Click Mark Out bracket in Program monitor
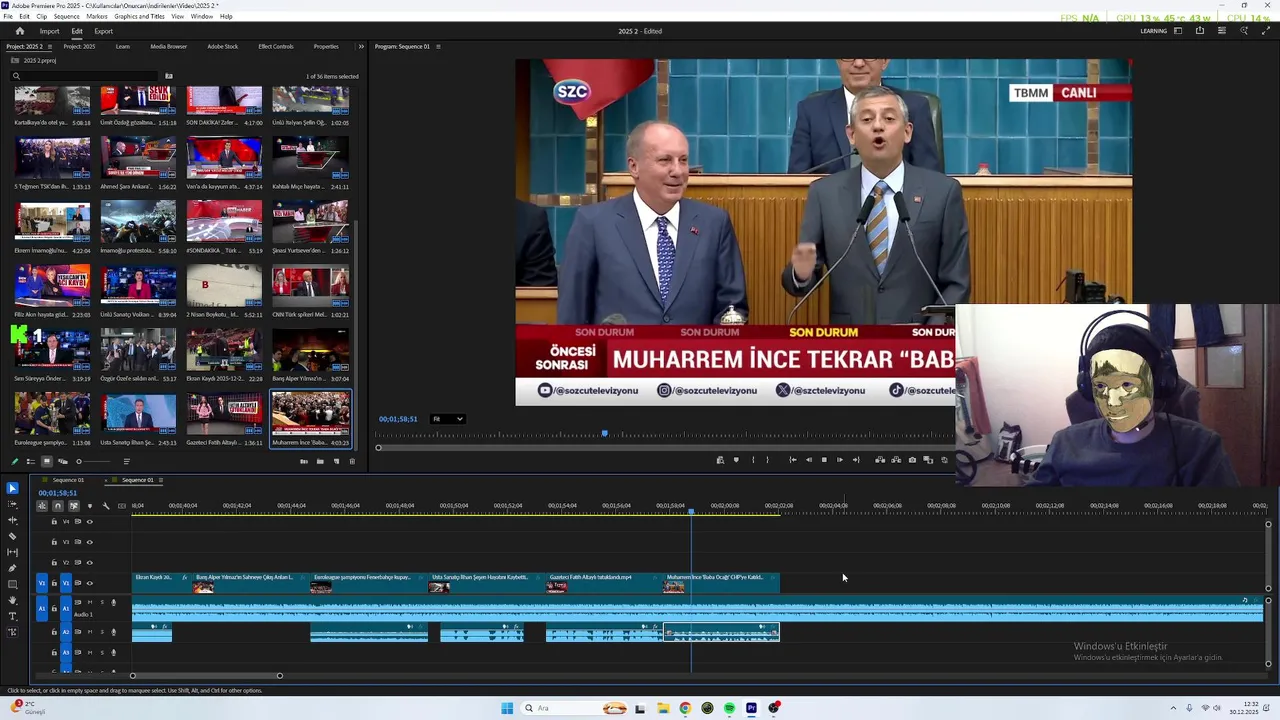 [x=767, y=460]
